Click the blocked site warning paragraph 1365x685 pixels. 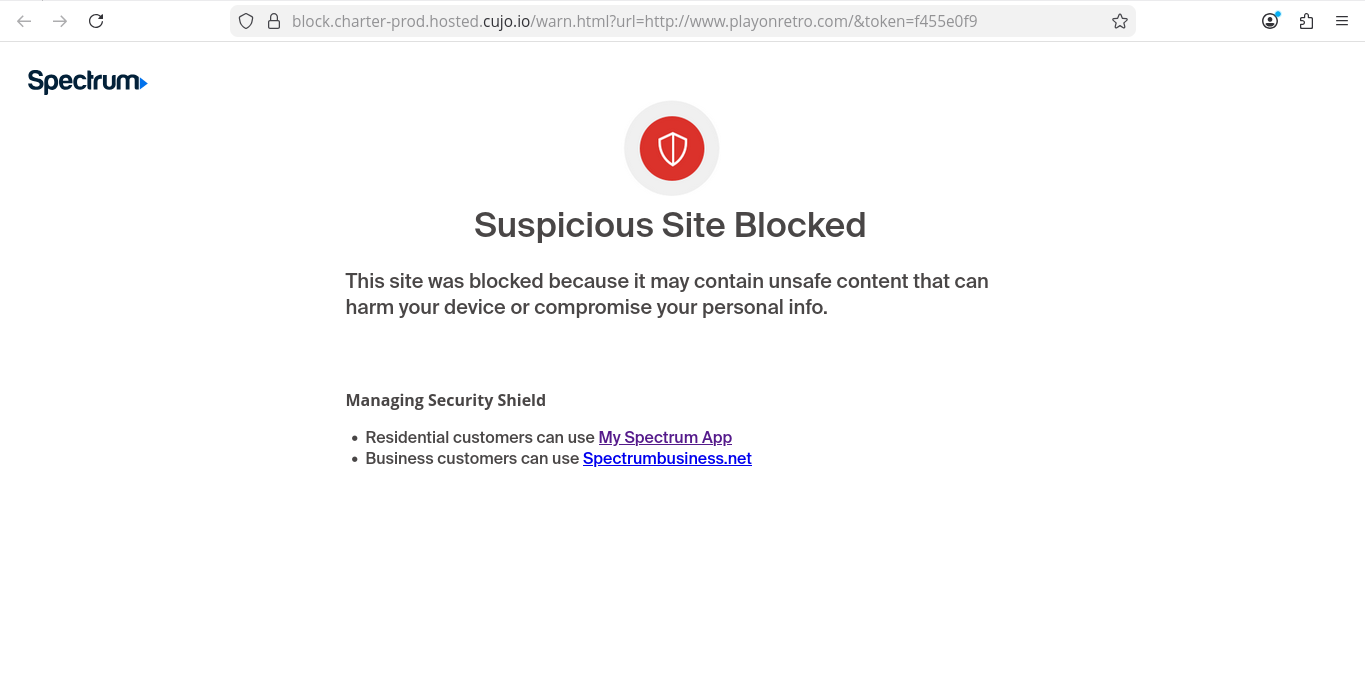pos(667,294)
